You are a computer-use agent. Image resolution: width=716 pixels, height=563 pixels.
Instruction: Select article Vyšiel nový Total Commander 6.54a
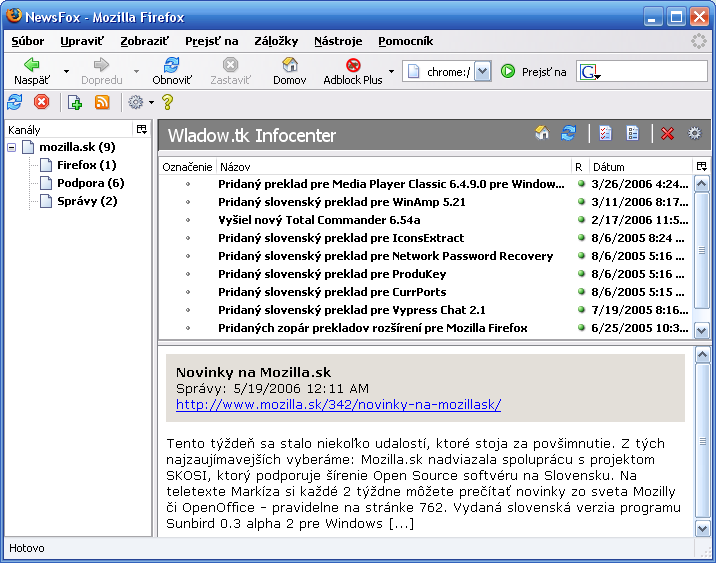[x=319, y=220]
